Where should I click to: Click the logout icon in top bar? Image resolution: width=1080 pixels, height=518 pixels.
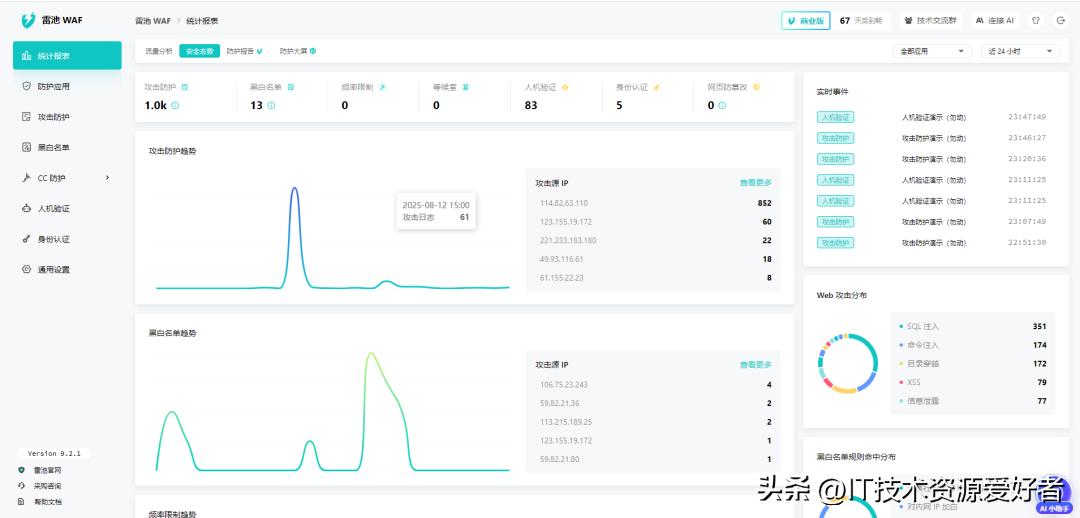point(1060,20)
